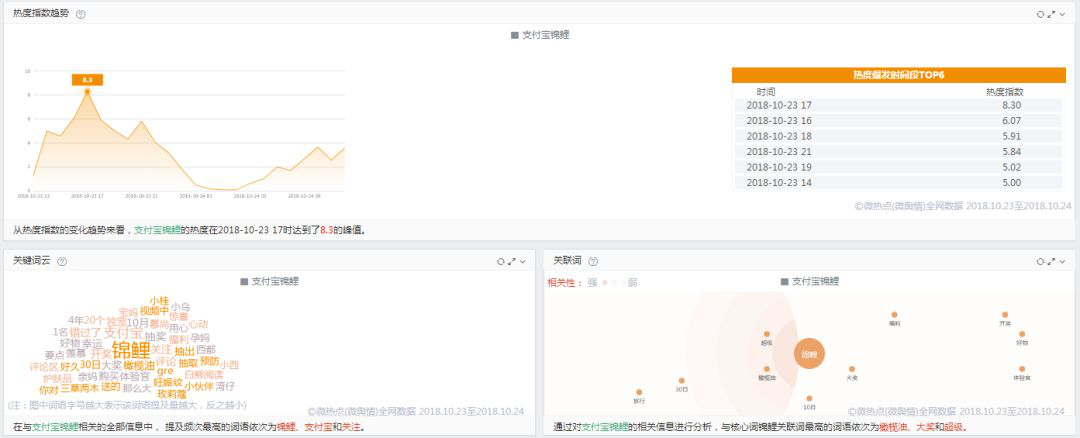1080x438 pixels.
Task: Click the 8.3 peak marker on chart
Action: coord(87,91)
